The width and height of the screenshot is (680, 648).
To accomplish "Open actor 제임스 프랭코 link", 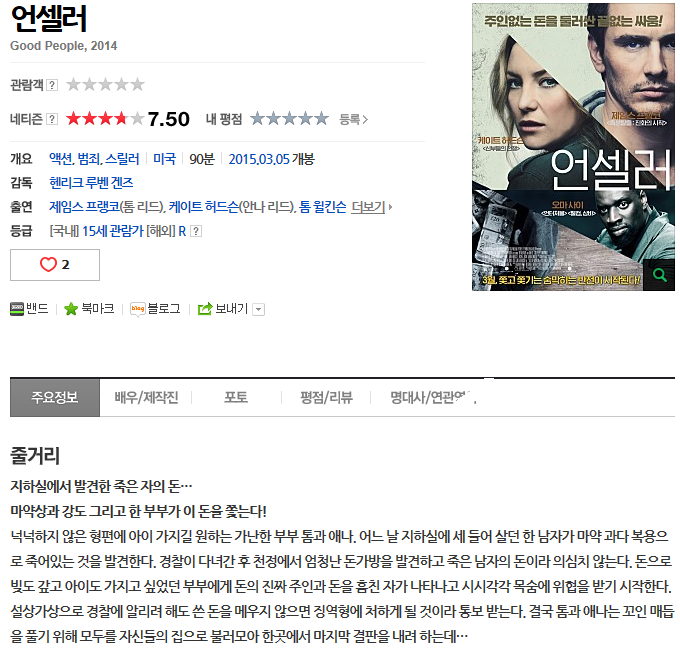I will [84, 207].
